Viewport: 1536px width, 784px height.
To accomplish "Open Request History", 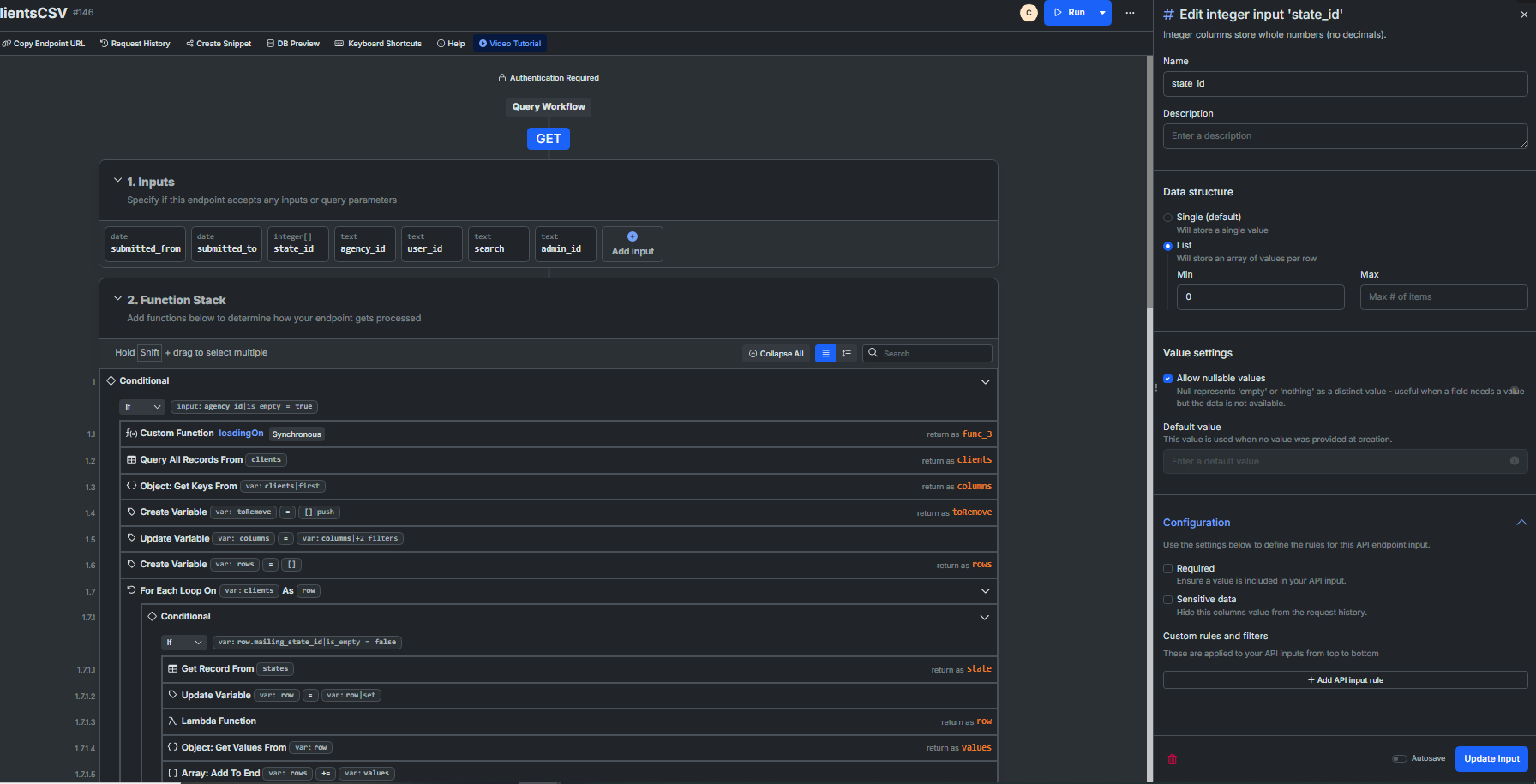I will (135, 44).
